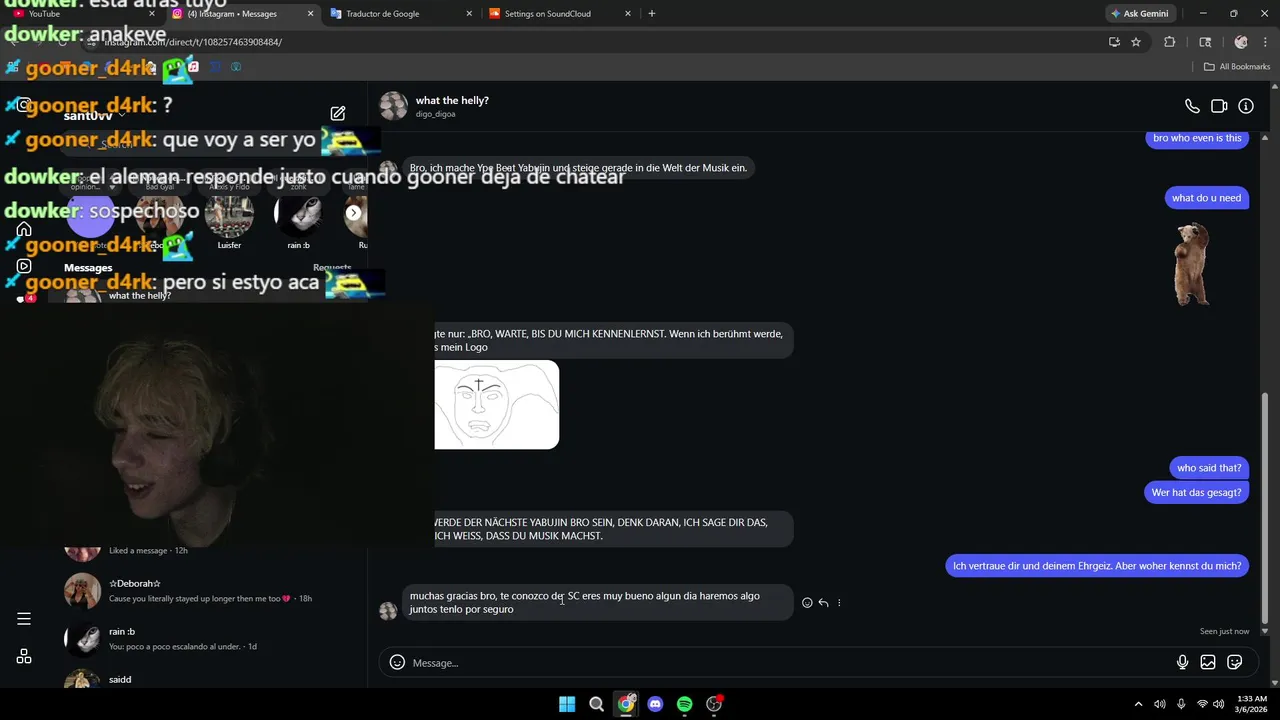Start a video call in this chat

[x=1219, y=106]
